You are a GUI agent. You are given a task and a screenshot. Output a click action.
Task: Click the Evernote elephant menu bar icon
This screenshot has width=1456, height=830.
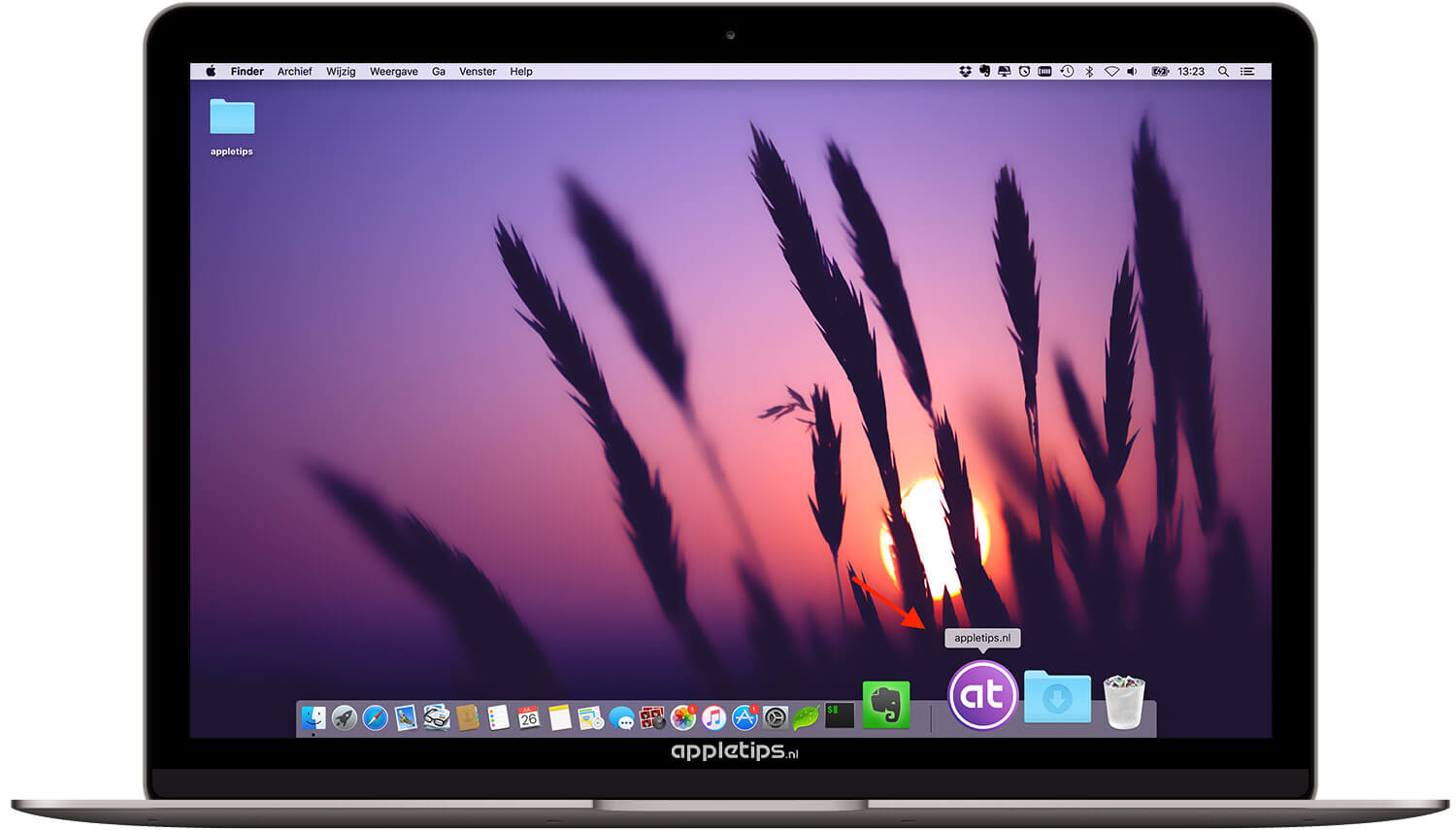pyautogui.click(x=984, y=72)
